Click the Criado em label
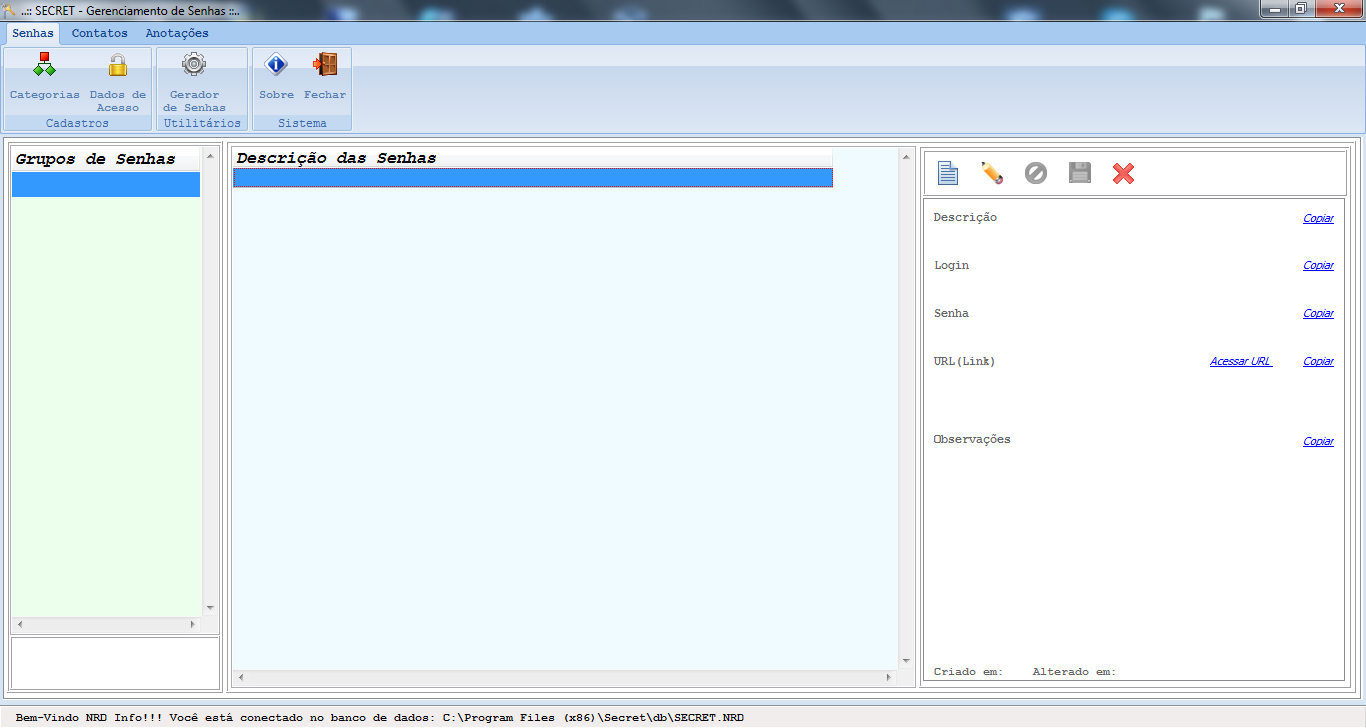 click(x=968, y=672)
